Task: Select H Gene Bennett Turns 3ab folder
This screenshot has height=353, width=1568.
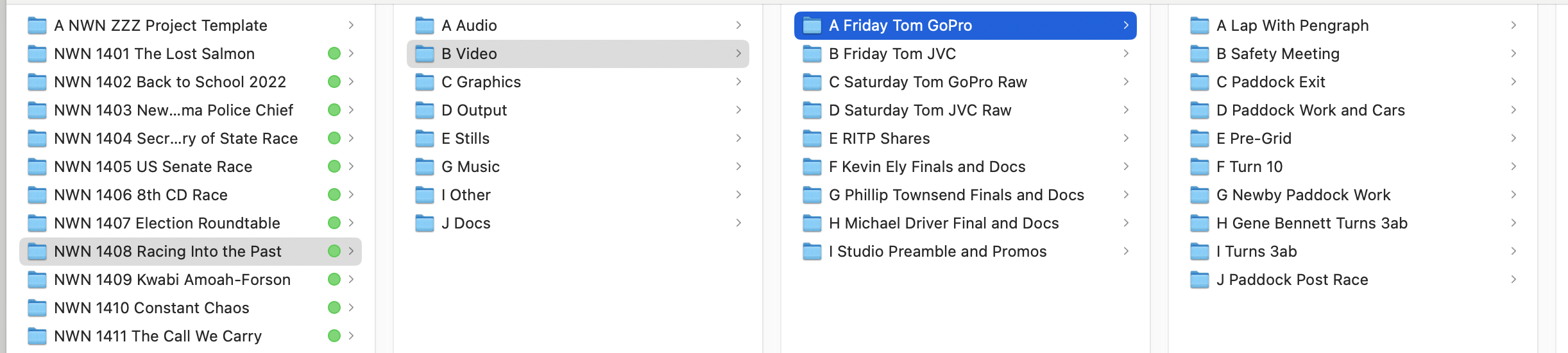Action: tap(1311, 223)
